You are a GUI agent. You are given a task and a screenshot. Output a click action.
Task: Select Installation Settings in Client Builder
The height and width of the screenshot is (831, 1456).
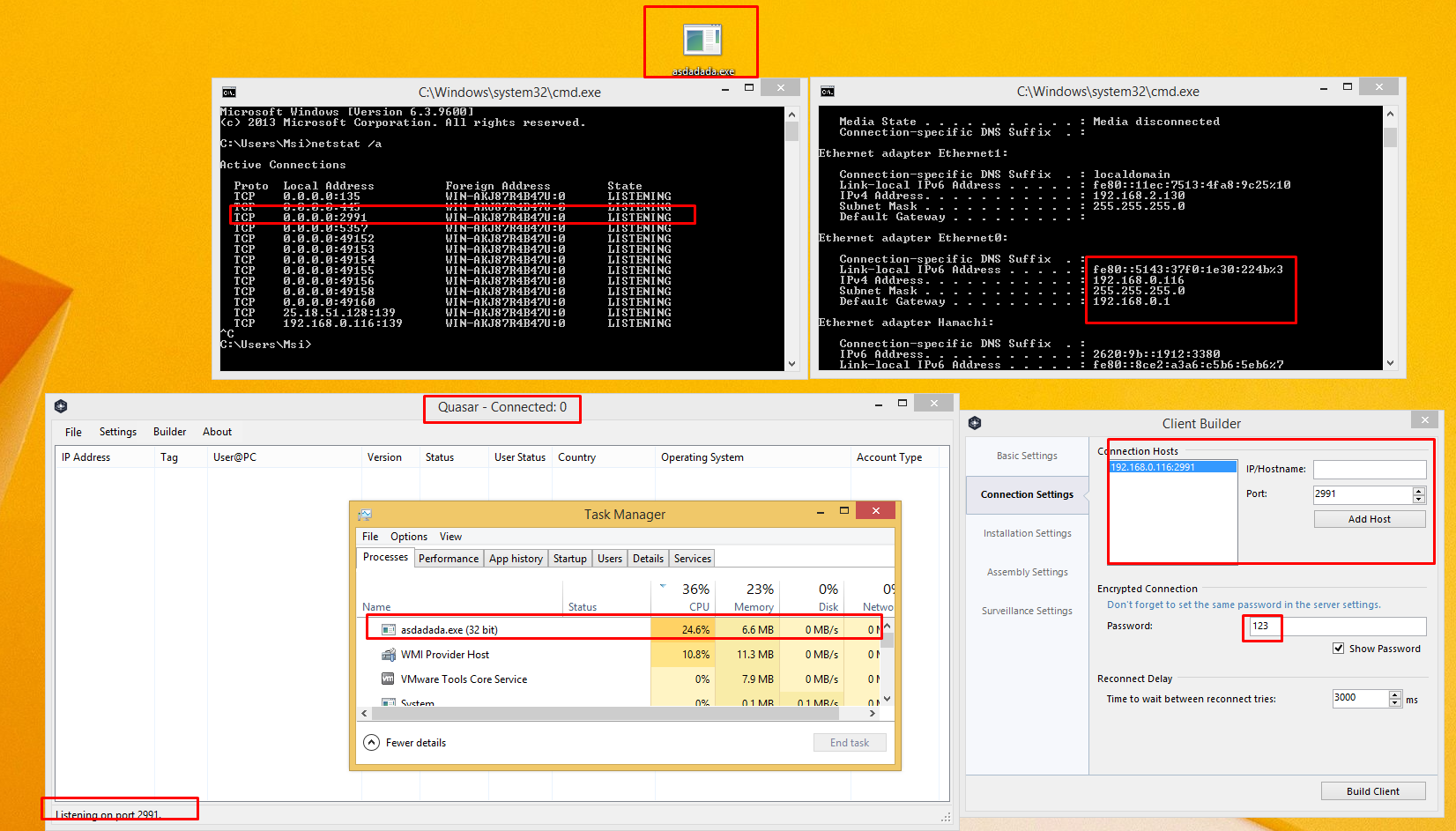pyautogui.click(x=1027, y=533)
